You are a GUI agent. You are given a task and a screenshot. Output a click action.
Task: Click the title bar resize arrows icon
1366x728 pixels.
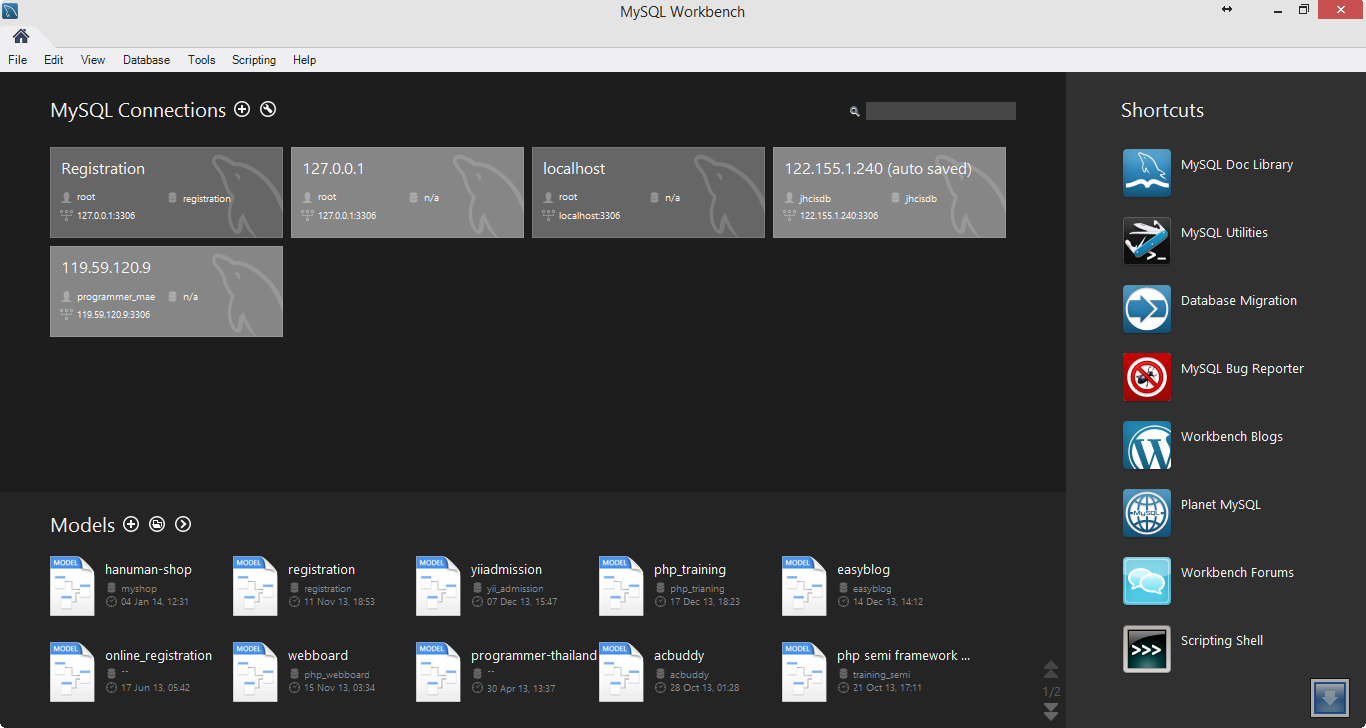pyautogui.click(x=1227, y=9)
